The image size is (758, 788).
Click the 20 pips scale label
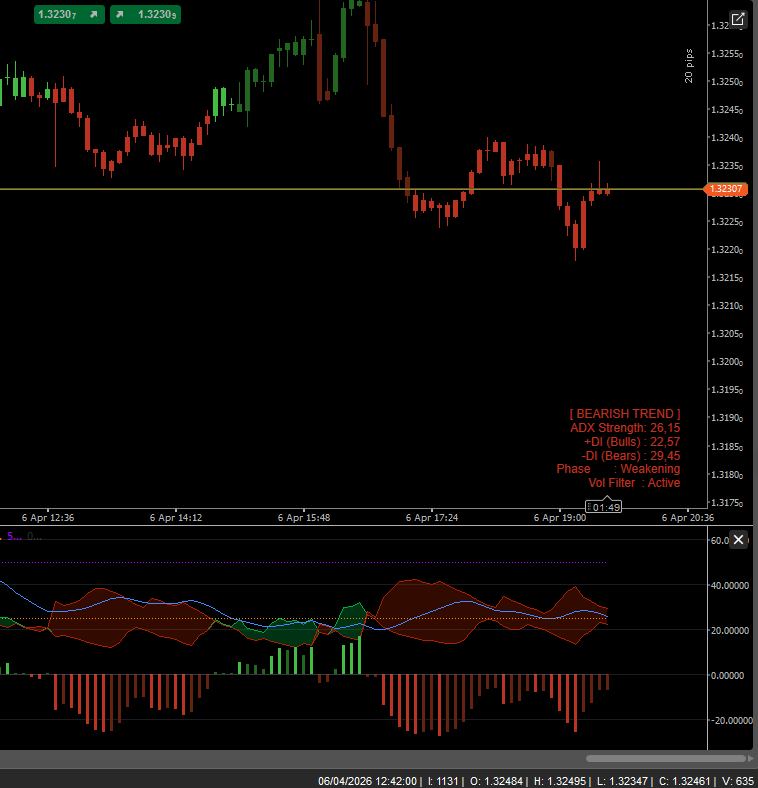point(689,66)
